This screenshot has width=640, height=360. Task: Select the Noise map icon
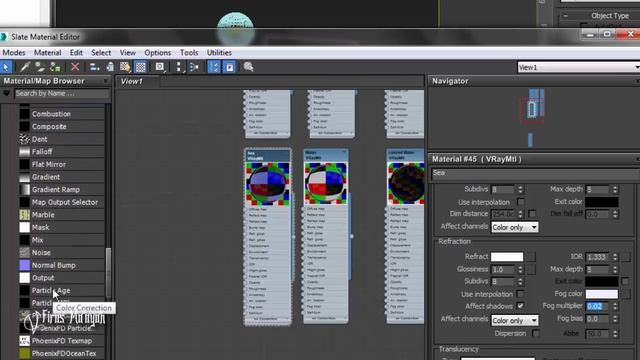click(x=24, y=253)
